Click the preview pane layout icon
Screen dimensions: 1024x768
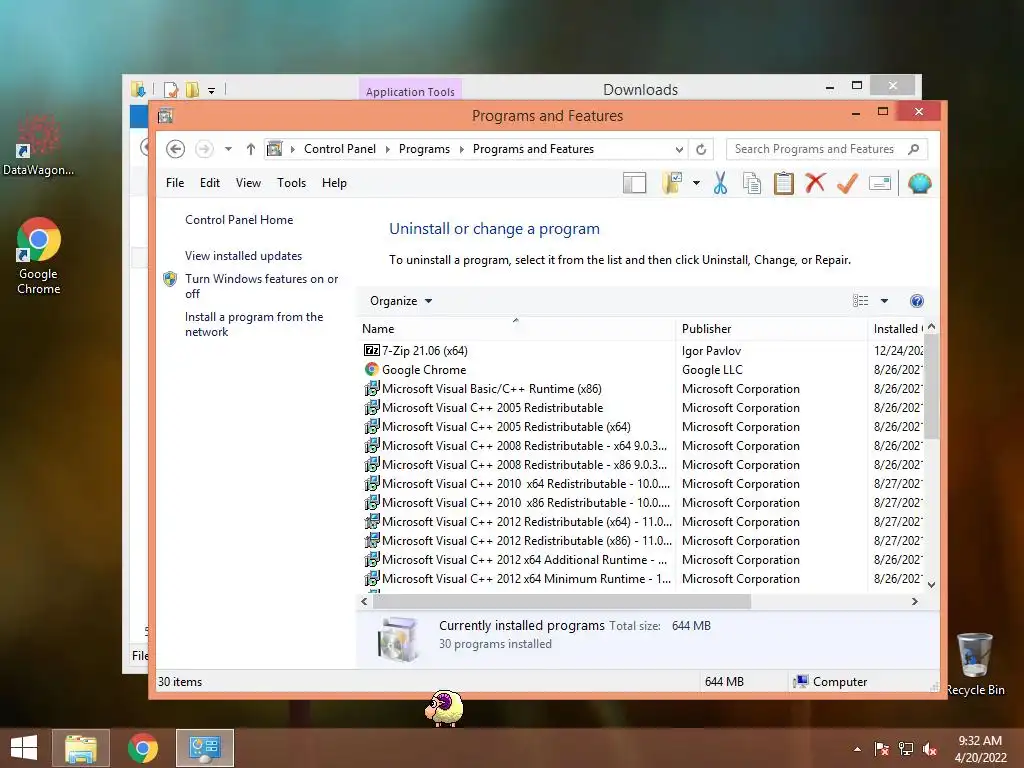[634, 184]
